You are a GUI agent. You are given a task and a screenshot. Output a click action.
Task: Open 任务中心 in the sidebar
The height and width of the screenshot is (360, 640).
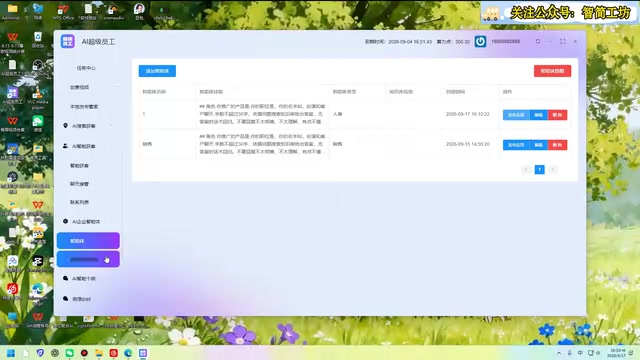(86, 68)
